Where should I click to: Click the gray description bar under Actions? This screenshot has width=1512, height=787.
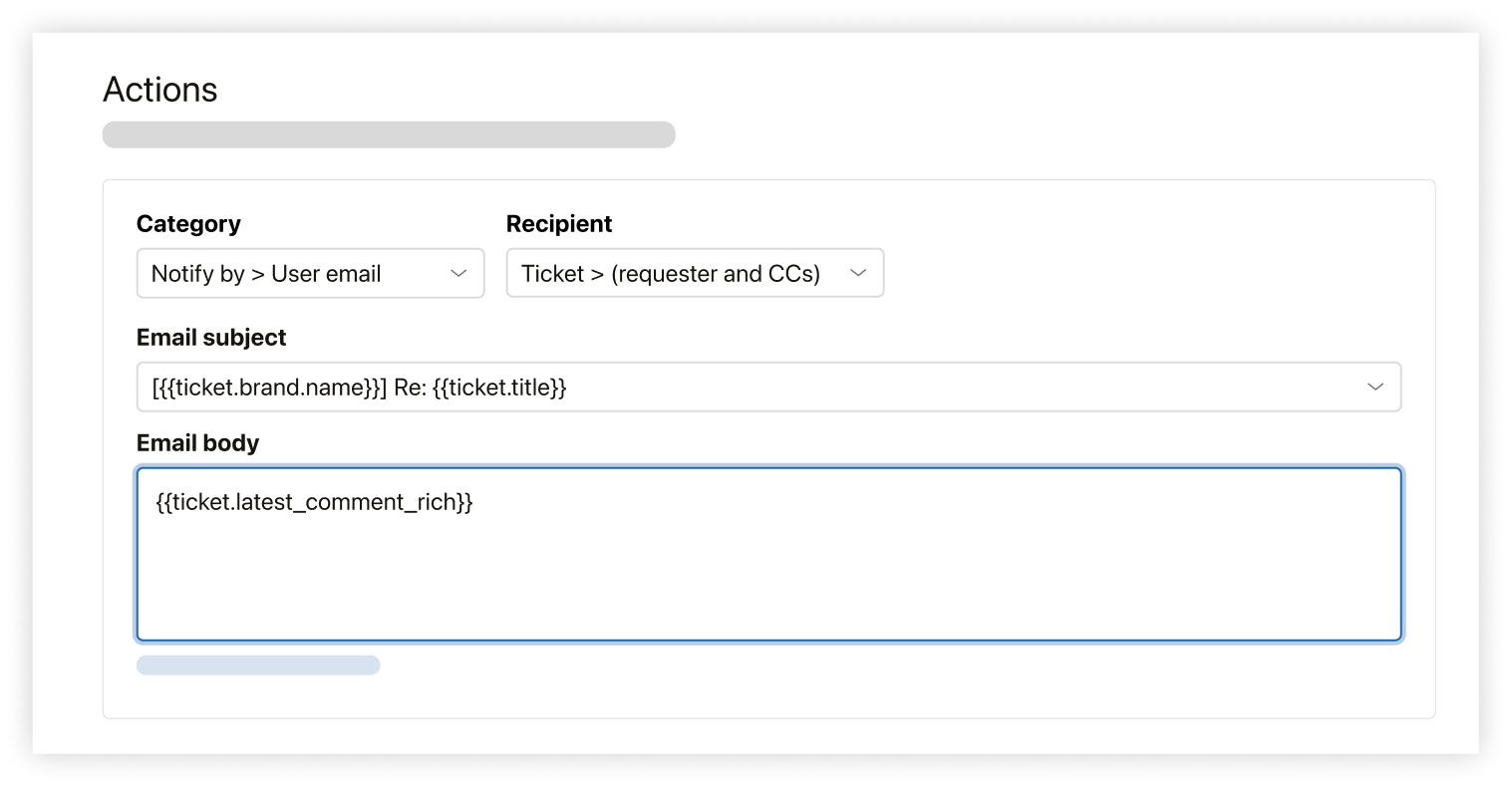tap(388, 134)
